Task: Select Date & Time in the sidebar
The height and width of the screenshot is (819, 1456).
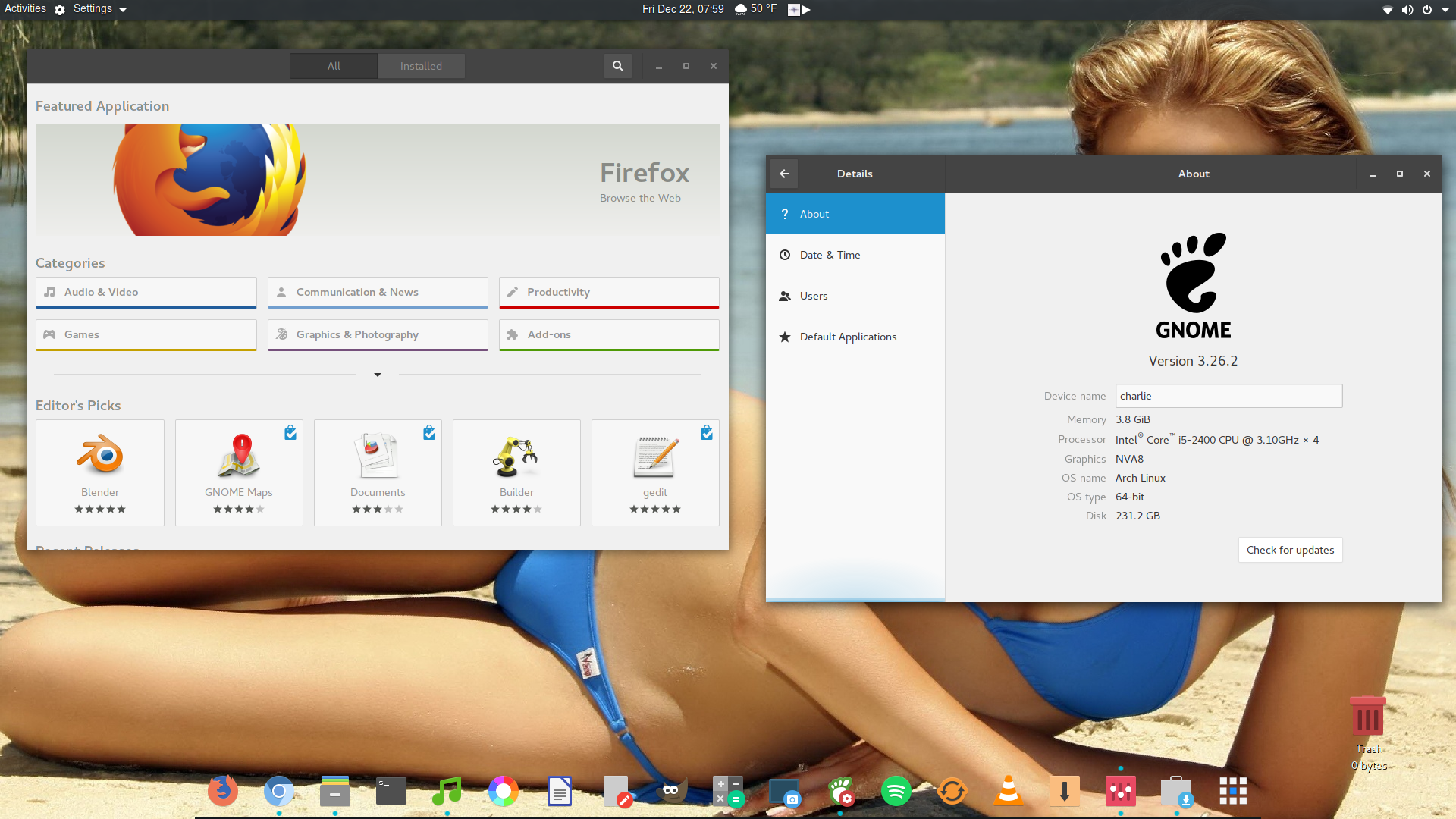Action: tap(855, 255)
